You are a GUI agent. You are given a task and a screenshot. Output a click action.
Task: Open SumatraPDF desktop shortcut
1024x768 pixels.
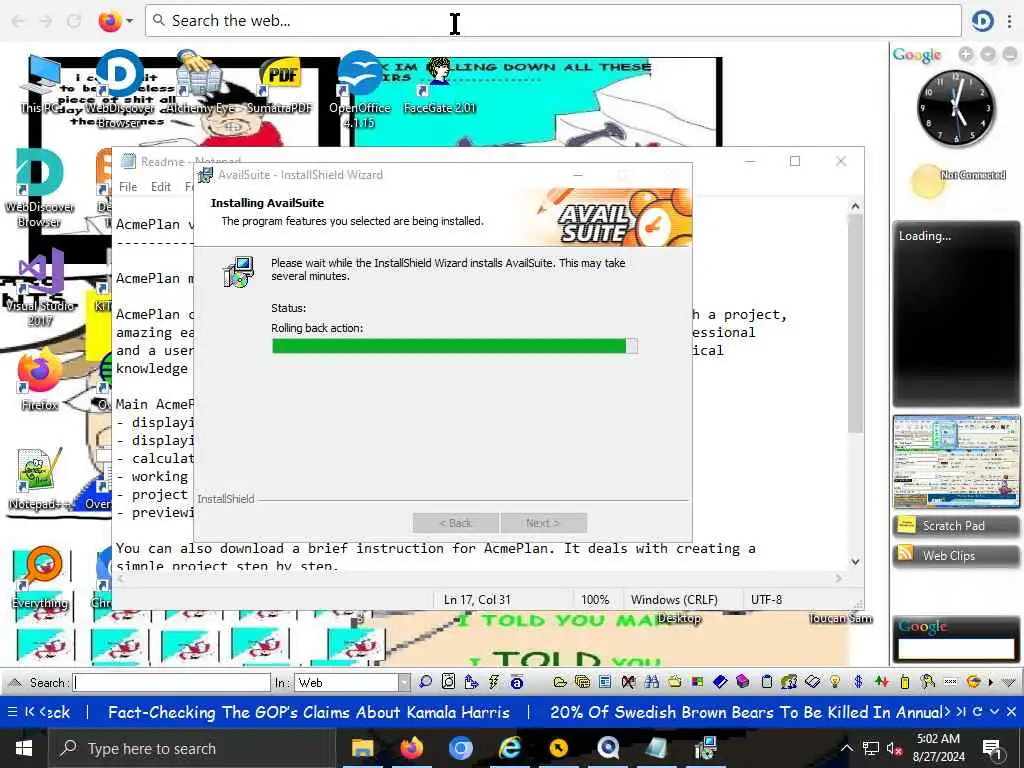coord(280,86)
